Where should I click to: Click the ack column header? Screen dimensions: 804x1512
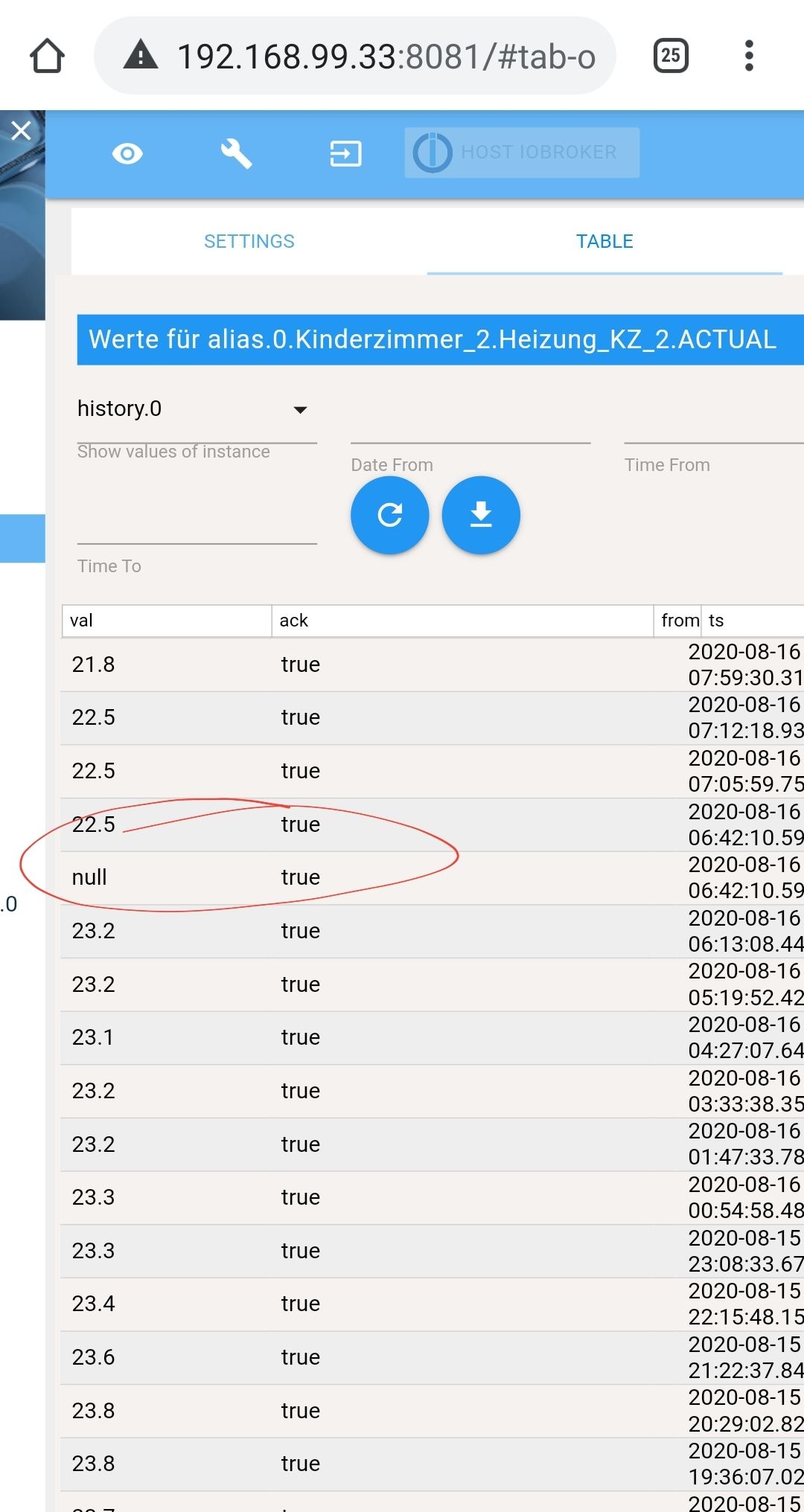coord(462,621)
